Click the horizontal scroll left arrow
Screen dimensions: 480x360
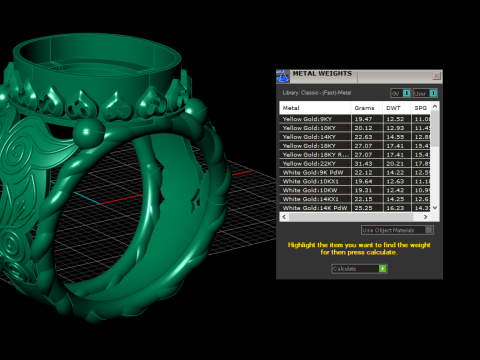coord(284,217)
